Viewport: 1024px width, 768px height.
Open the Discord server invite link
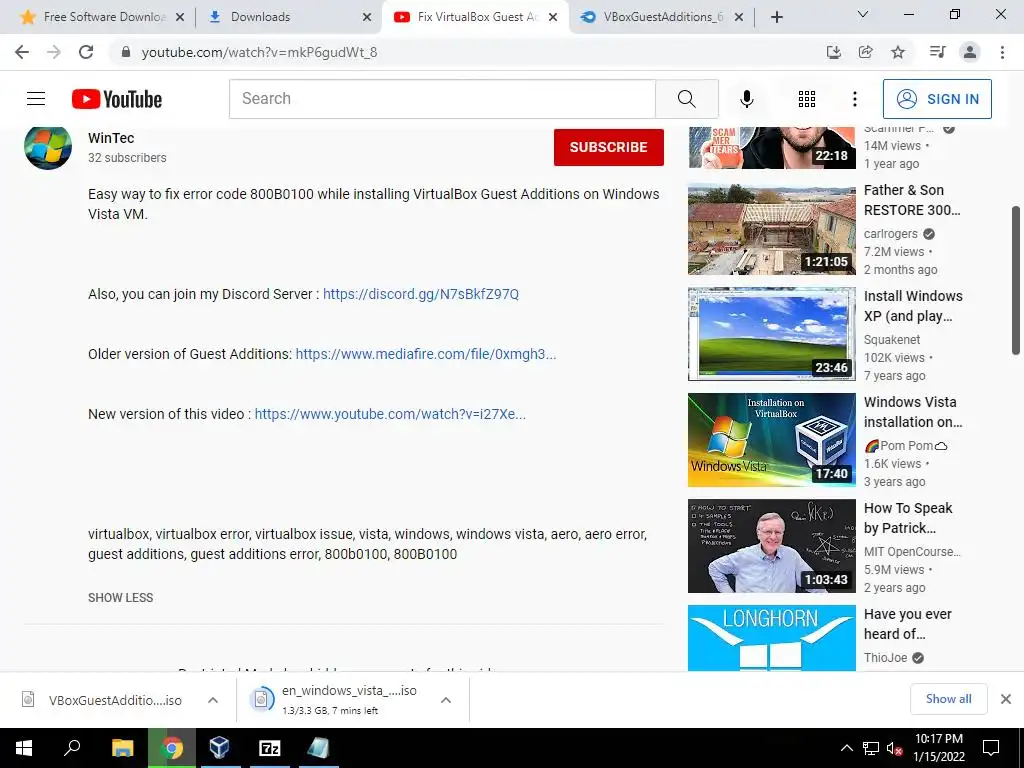(x=421, y=294)
